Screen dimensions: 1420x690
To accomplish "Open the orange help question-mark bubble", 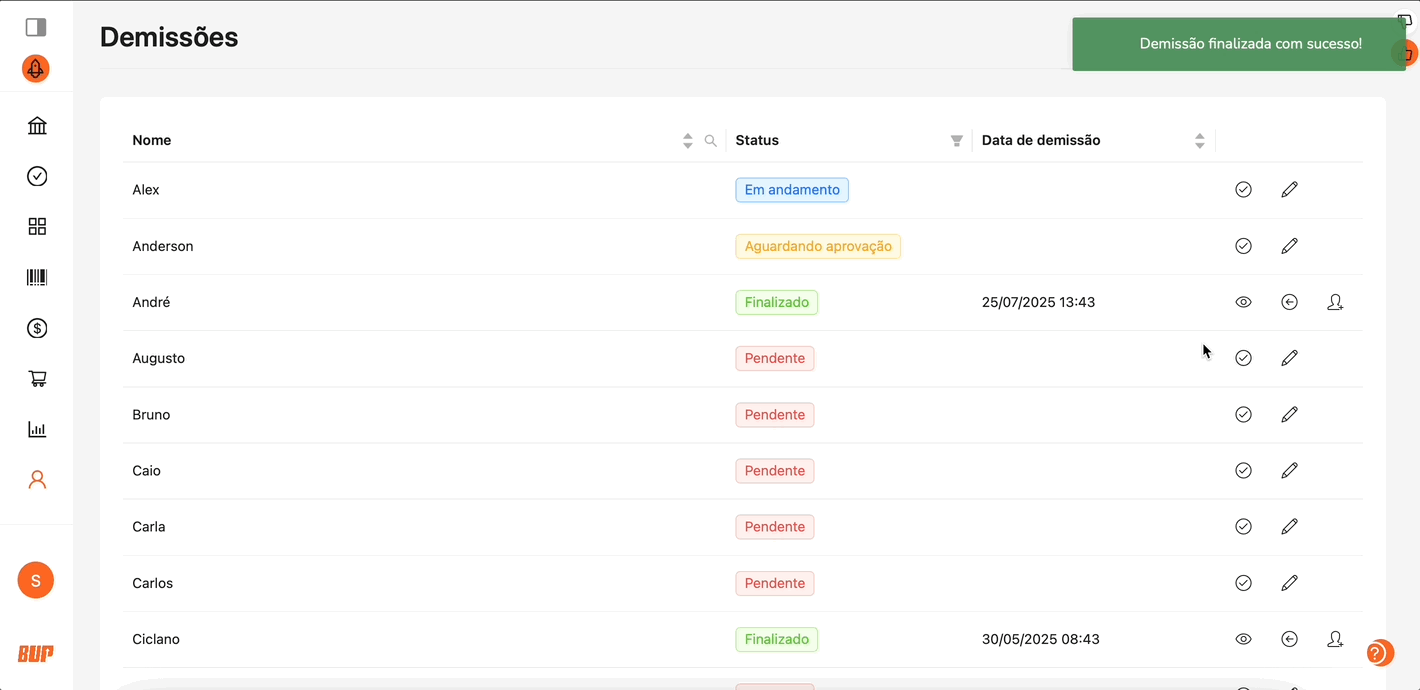I will tap(1380, 653).
